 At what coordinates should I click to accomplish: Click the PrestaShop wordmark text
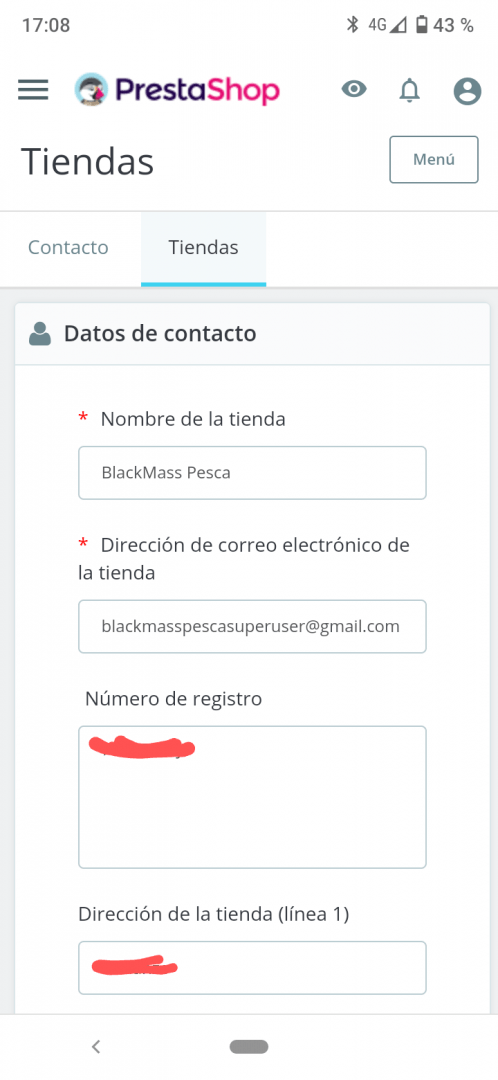197,90
